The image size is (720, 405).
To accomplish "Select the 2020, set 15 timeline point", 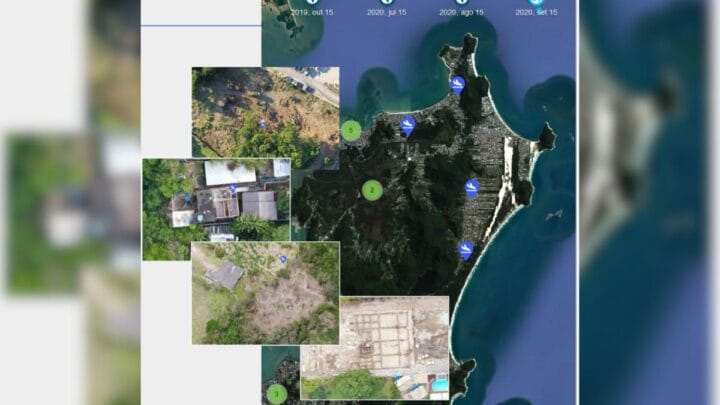I will pyautogui.click(x=537, y=3).
